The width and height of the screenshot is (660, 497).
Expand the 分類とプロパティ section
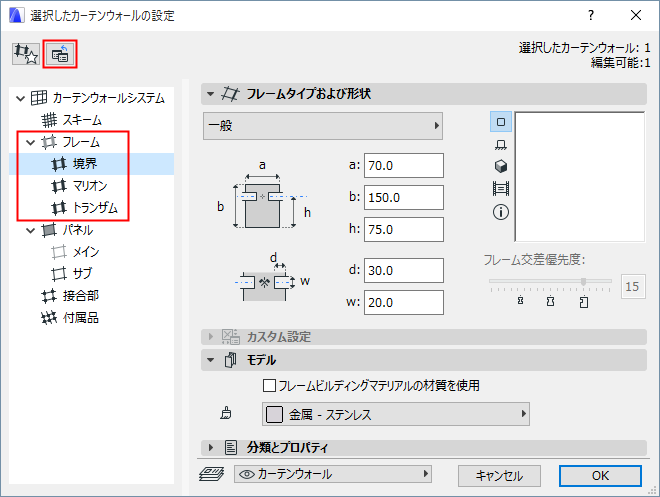click(211, 447)
